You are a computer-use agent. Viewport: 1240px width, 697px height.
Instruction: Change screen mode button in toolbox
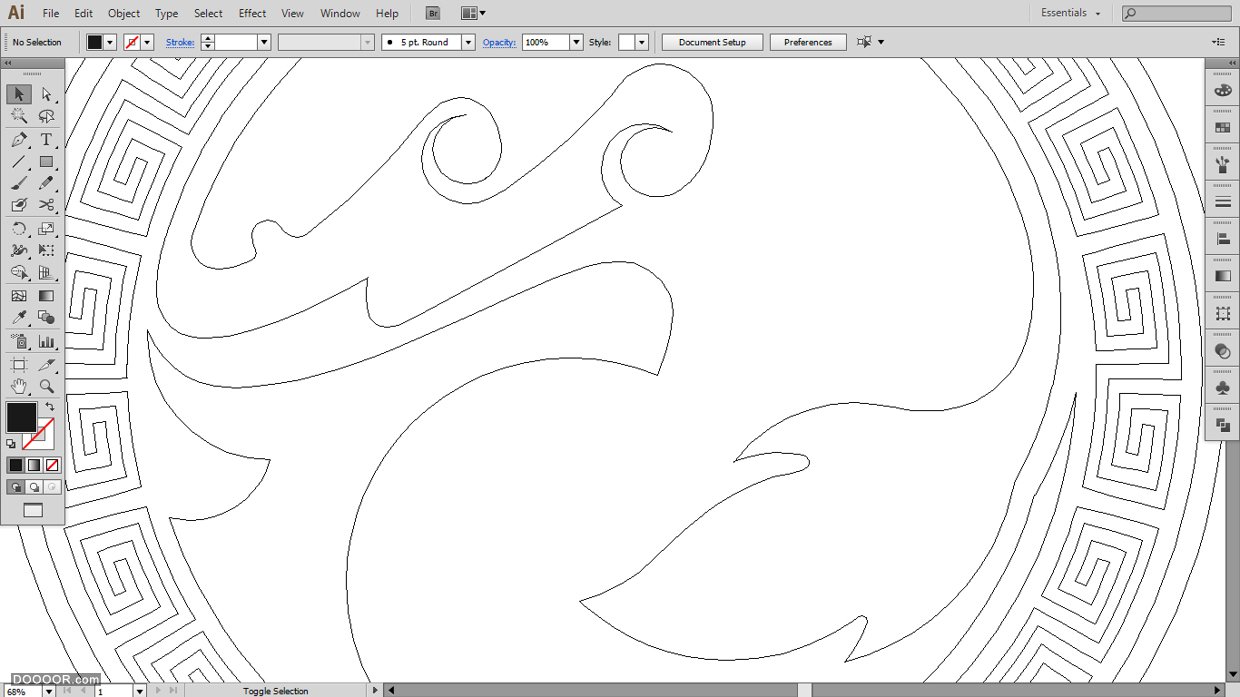click(33, 510)
